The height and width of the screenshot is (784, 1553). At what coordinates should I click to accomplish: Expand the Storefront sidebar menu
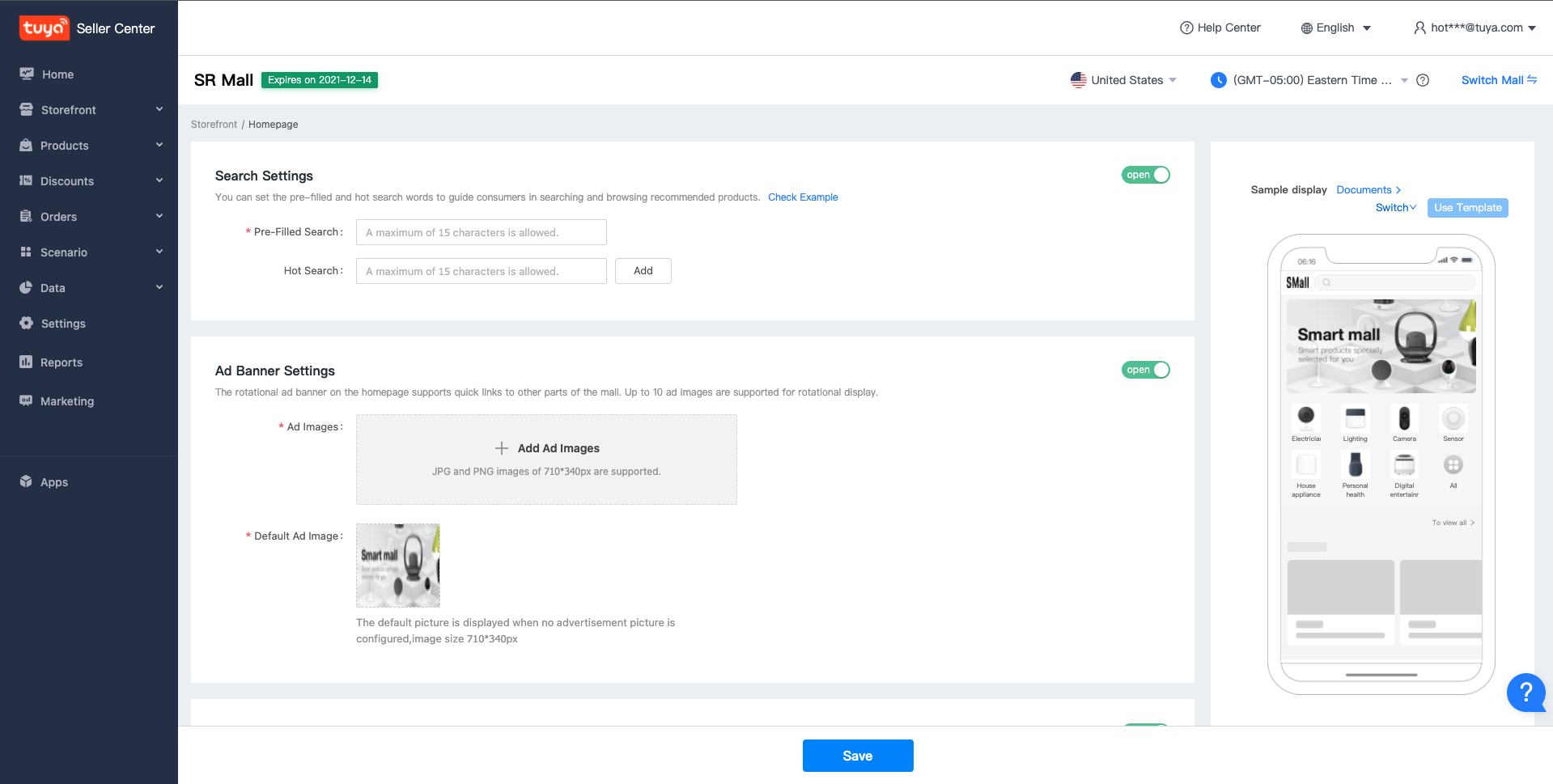[x=89, y=109]
